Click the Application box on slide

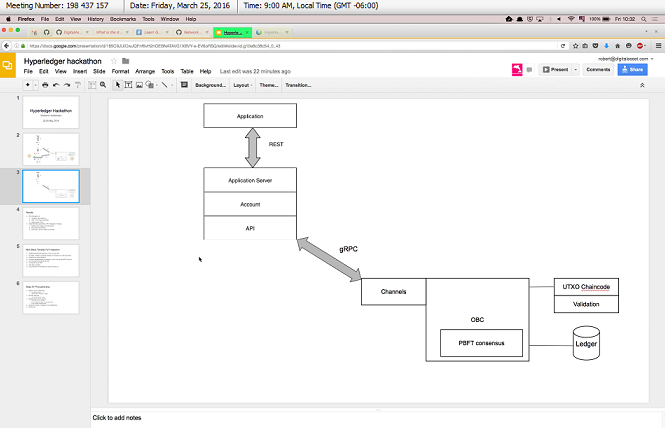250,116
